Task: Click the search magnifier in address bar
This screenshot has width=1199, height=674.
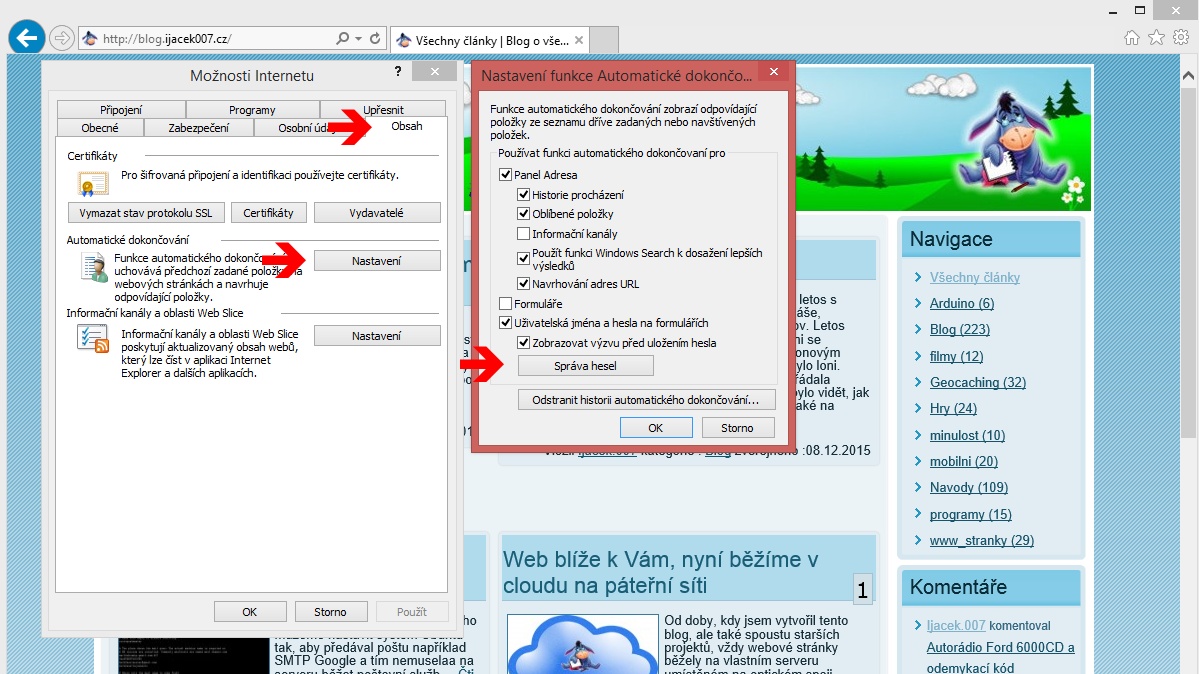Action: [x=343, y=38]
